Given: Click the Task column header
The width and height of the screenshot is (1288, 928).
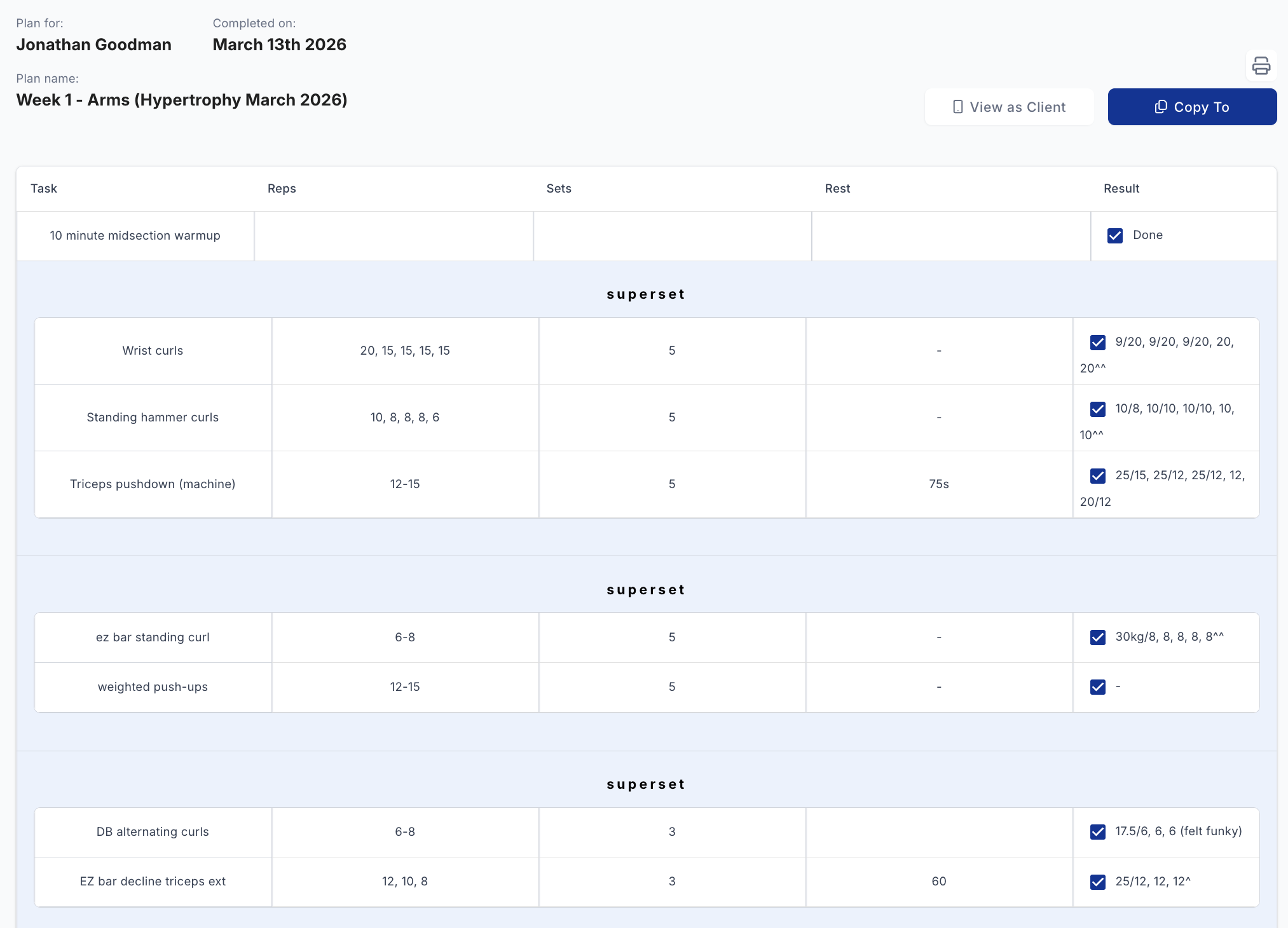Looking at the screenshot, I should (x=44, y=189).
